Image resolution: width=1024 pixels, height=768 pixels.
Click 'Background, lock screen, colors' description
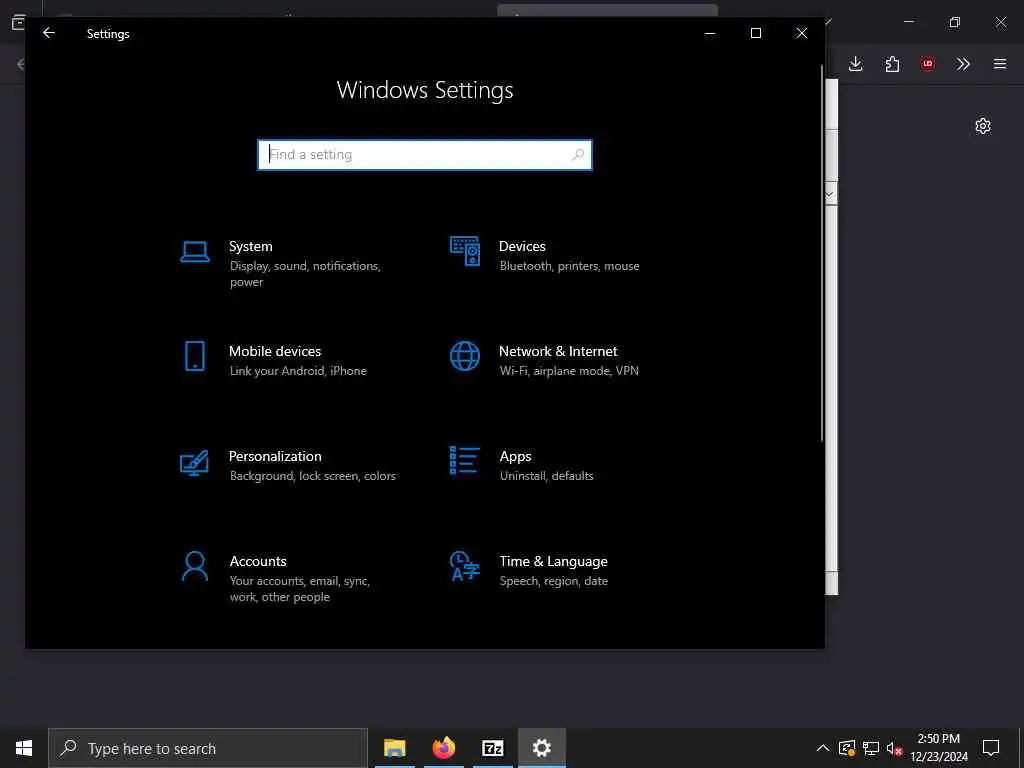click(x=313, y=476)
